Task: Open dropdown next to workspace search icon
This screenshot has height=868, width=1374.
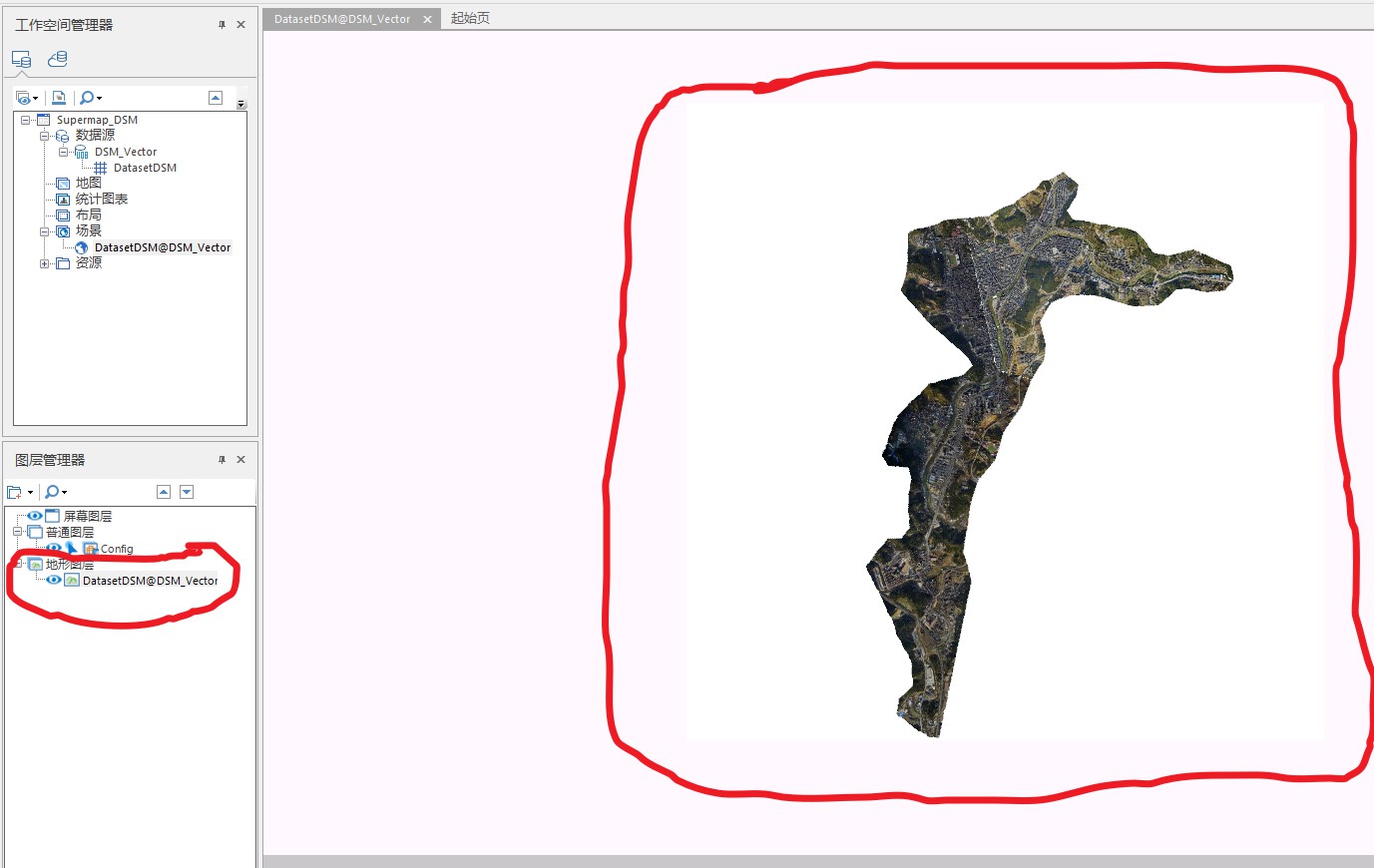Action: tap(99, 98)
